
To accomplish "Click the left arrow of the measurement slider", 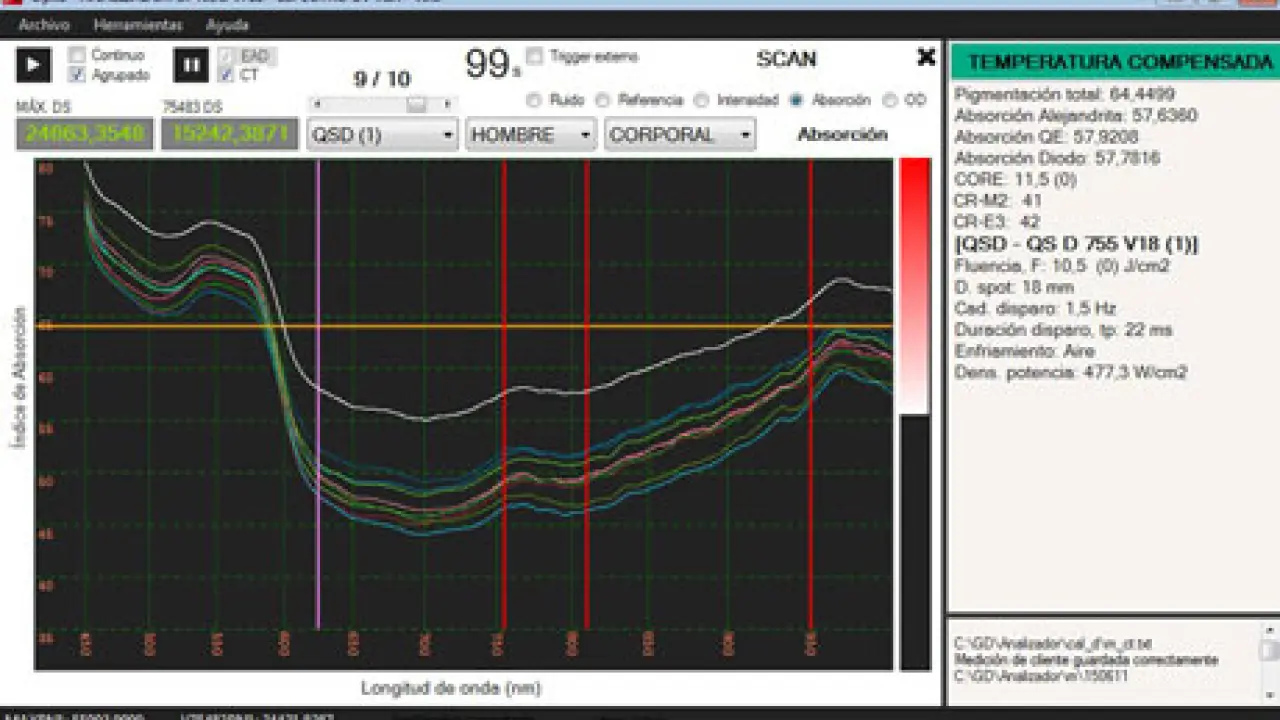I will 317,104.
